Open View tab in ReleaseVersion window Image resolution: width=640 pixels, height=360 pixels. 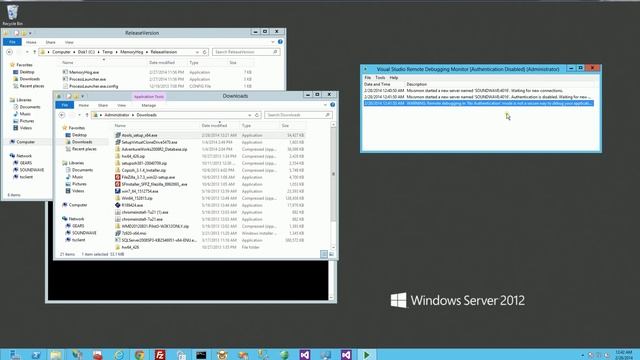pyautogui.click(x=69, y=42)
